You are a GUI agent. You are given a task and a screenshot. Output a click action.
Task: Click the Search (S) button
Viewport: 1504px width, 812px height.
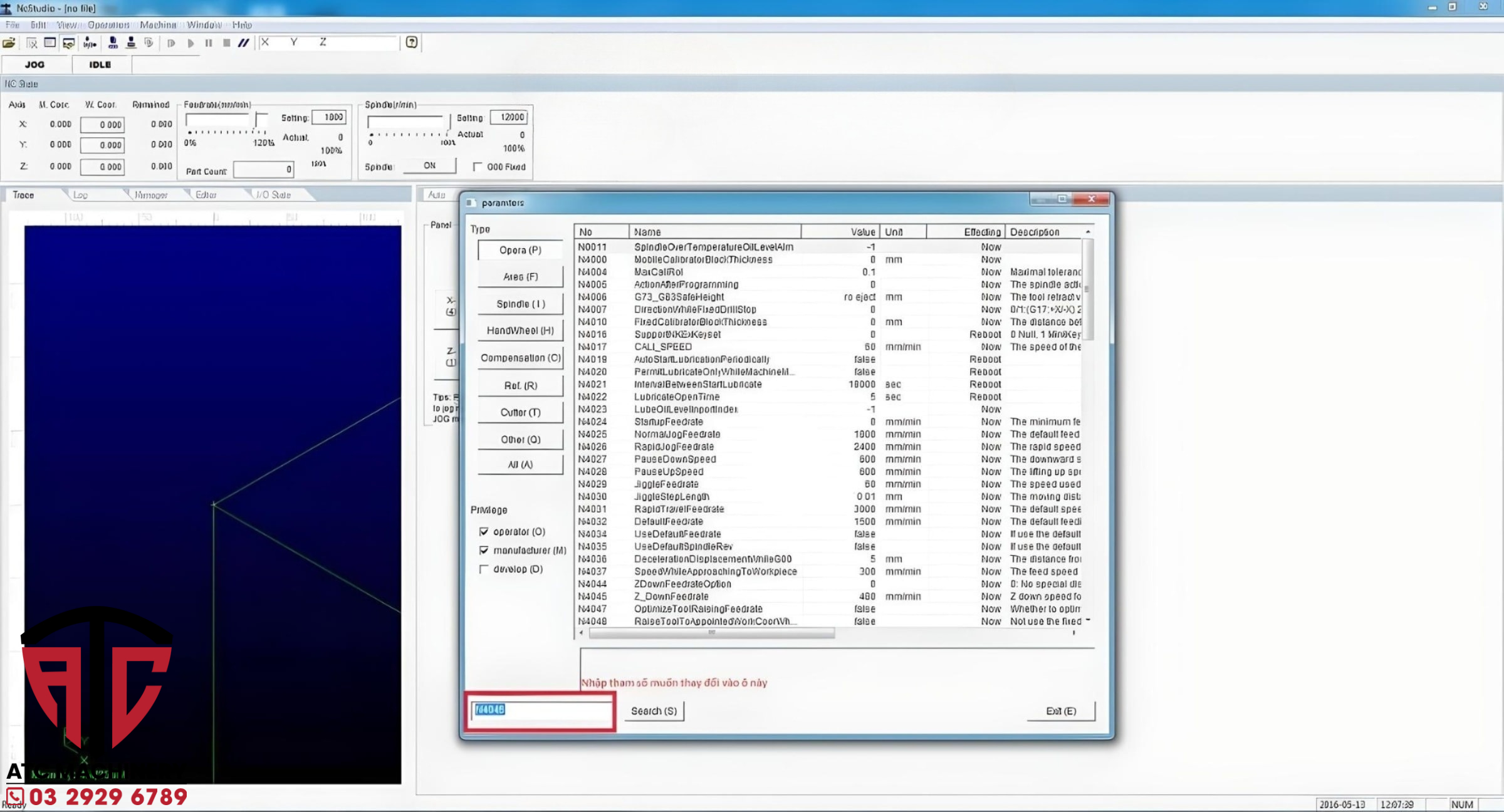point(654,710)
